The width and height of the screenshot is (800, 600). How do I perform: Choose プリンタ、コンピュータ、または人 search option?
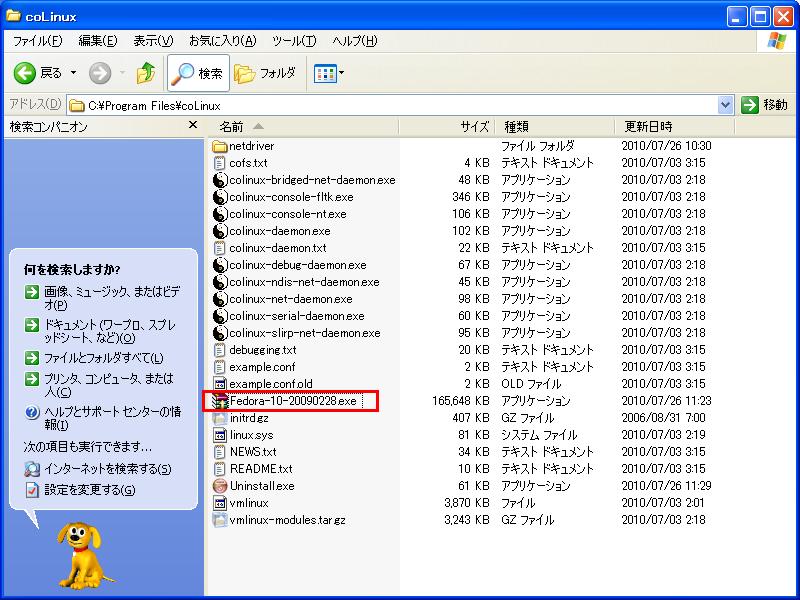pos(109,385)
